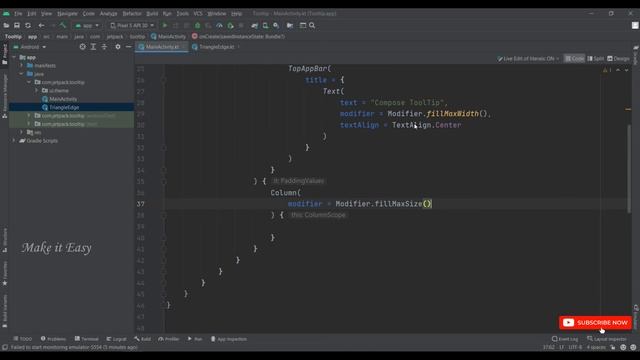Collapse all in project panel
The width and height of the screenshot is (640, 360).
[x=104, y=47]
